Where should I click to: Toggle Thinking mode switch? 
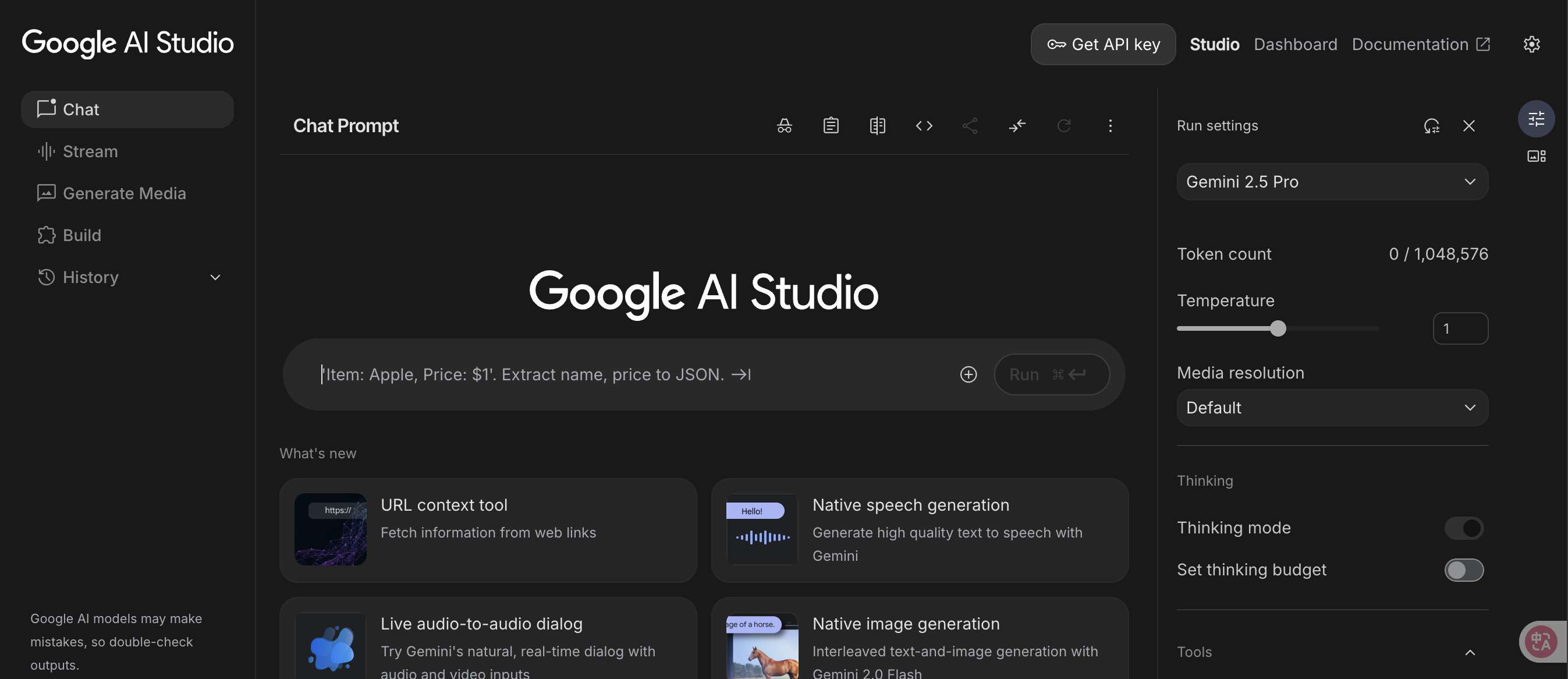coord(1464,528)
